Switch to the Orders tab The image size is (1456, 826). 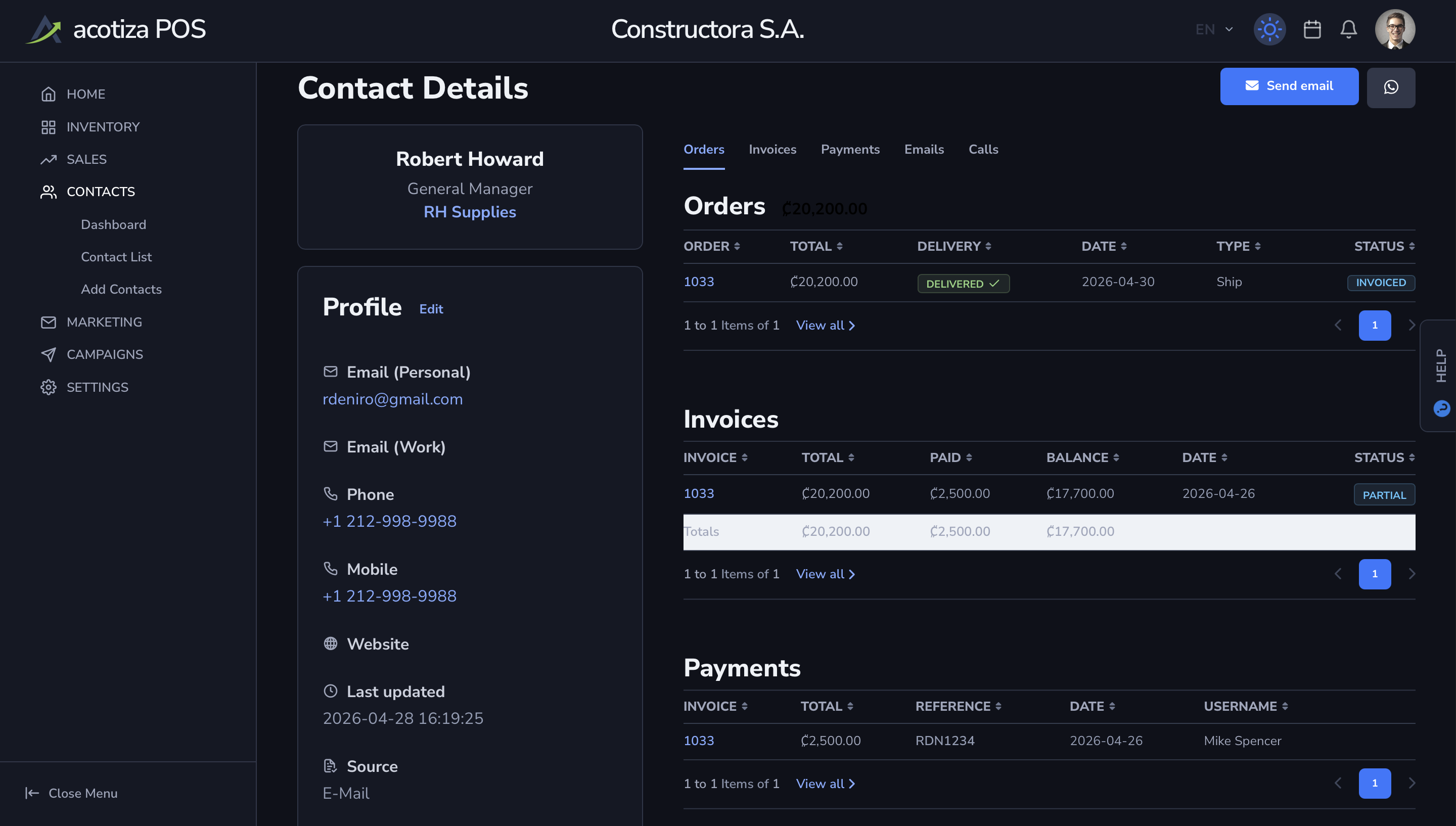[x=703, y=150]
